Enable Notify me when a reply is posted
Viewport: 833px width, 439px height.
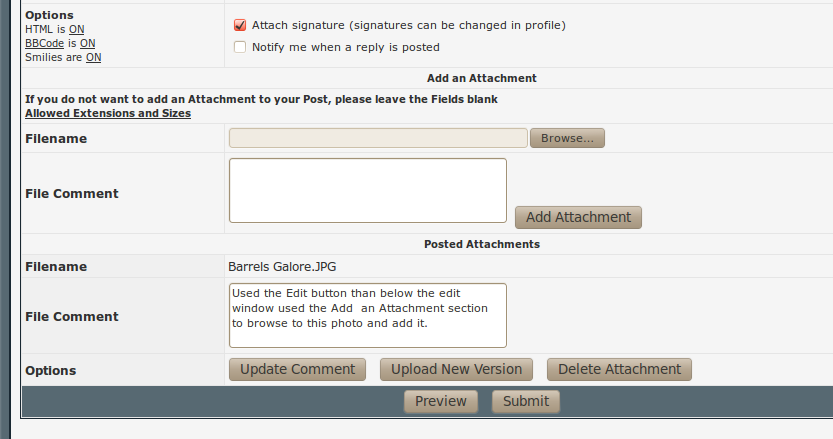[240, 47]
